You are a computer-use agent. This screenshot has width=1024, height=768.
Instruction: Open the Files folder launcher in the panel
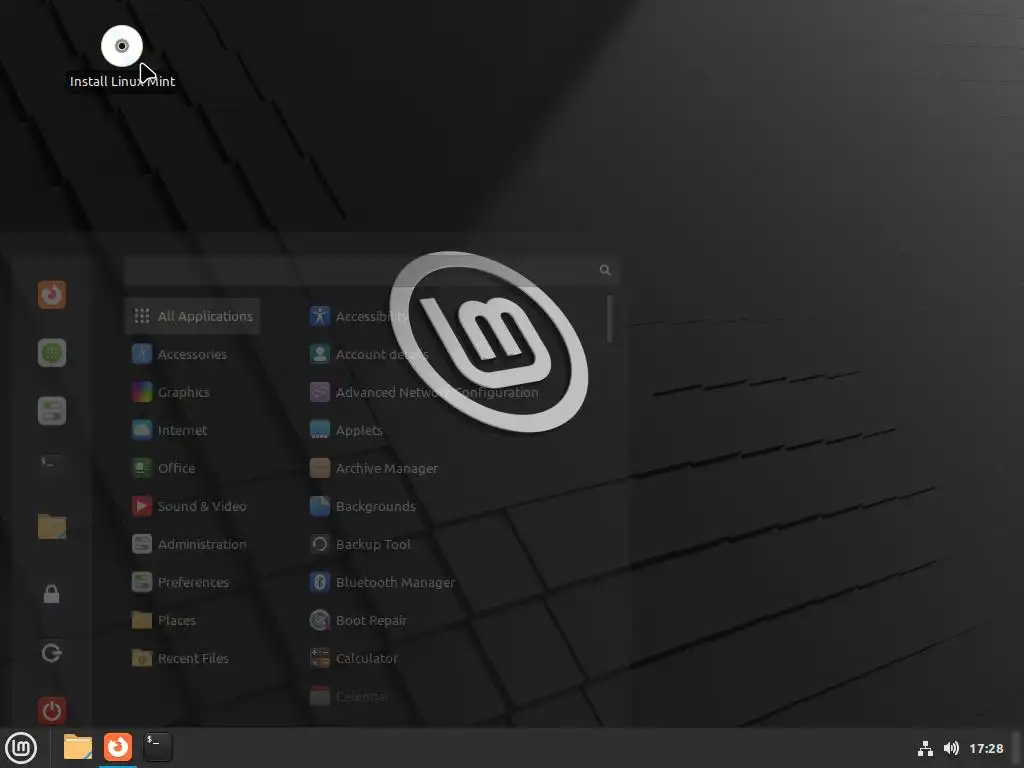point(78,747)
